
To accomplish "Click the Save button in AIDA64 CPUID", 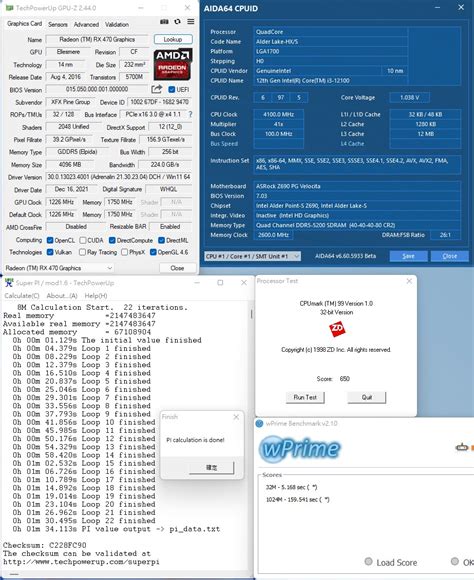I will coord(408,256).
